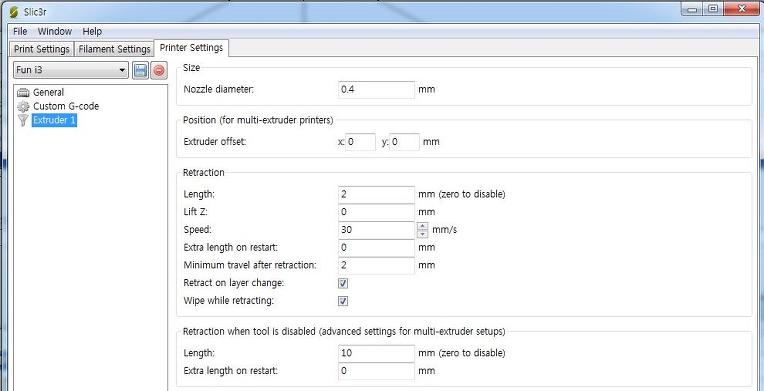Switch to the Filament Settings tab

click(x=114, y=49)
